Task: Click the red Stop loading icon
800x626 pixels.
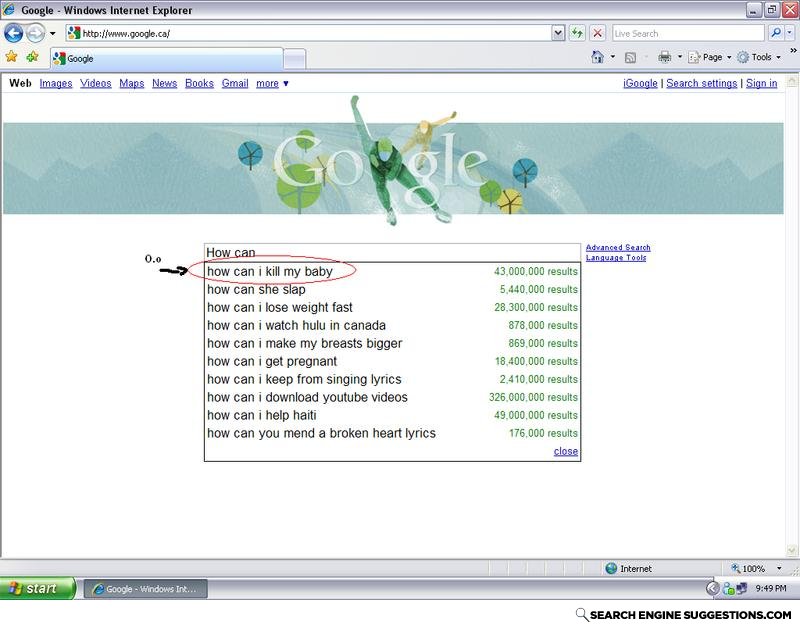Action: (x=597, y=34)
